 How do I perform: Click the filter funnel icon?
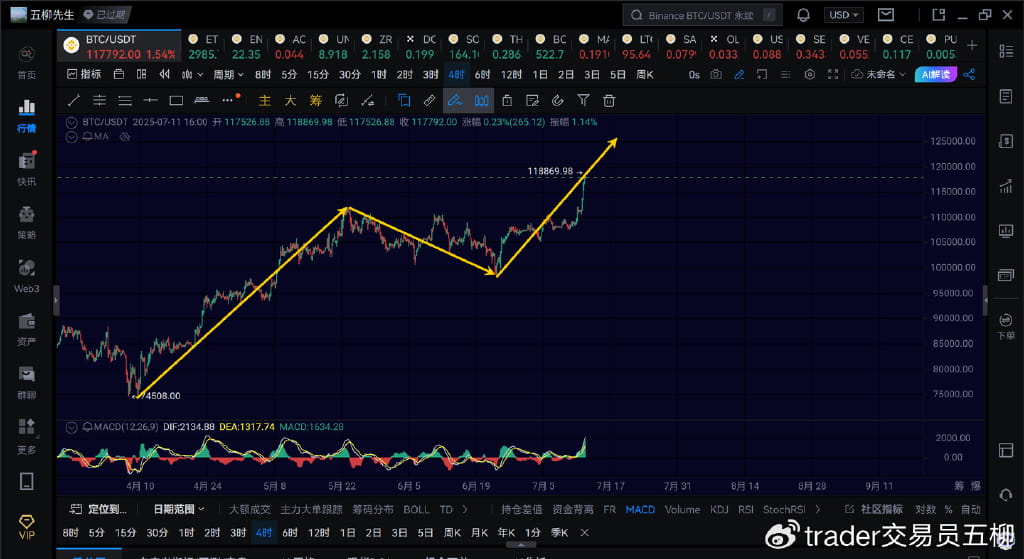point(583,100)
